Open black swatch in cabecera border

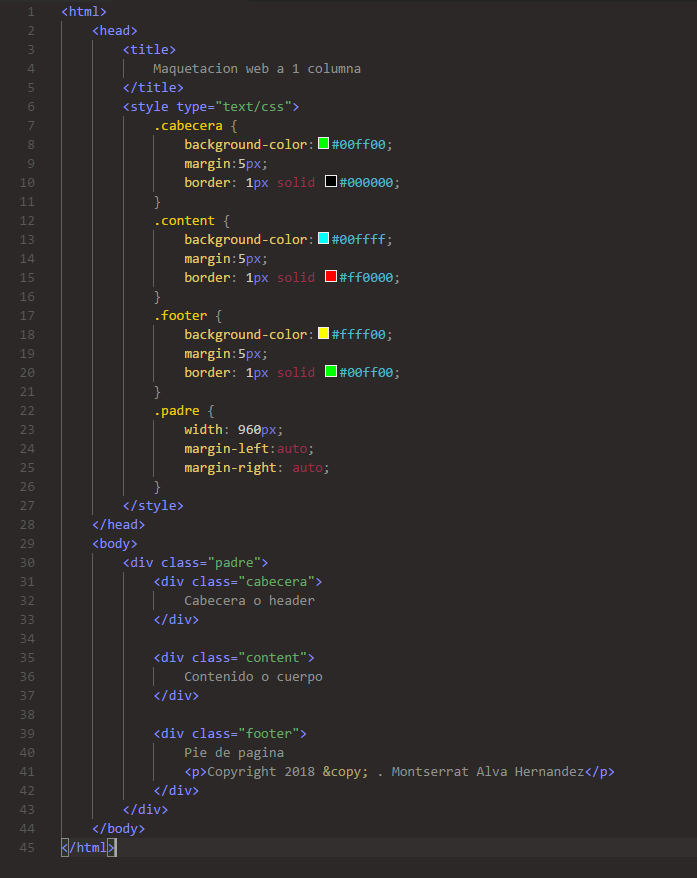pos(331,181)
